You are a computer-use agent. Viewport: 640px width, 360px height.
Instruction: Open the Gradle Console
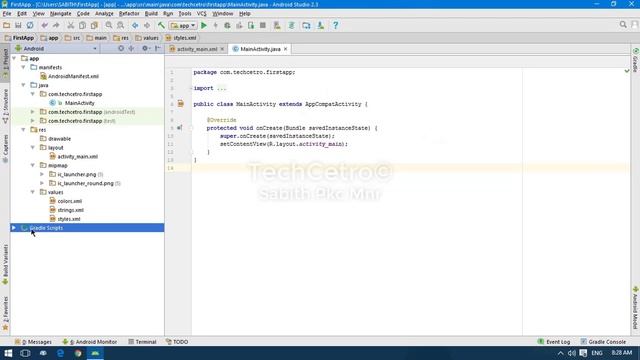[x=603, y=342]
